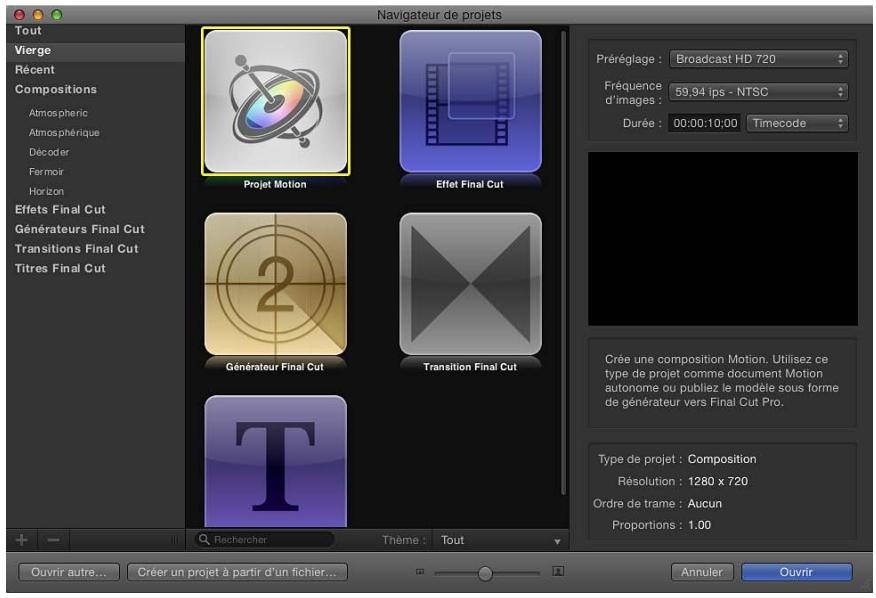Click Créer un projet à partir d'un fichier…
Viewport: 876px width, 598px height.
click(237, 572)
